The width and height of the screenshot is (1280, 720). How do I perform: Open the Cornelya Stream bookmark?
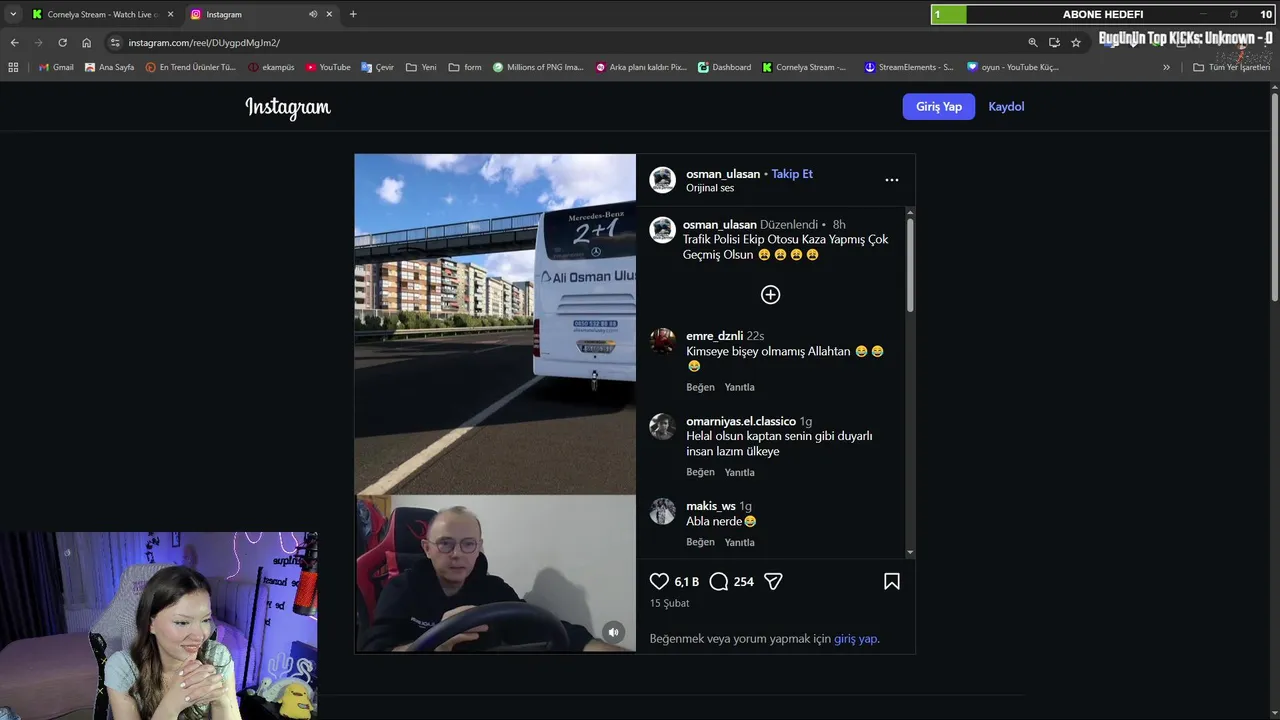pyautogui.click(x=804, y=67)
